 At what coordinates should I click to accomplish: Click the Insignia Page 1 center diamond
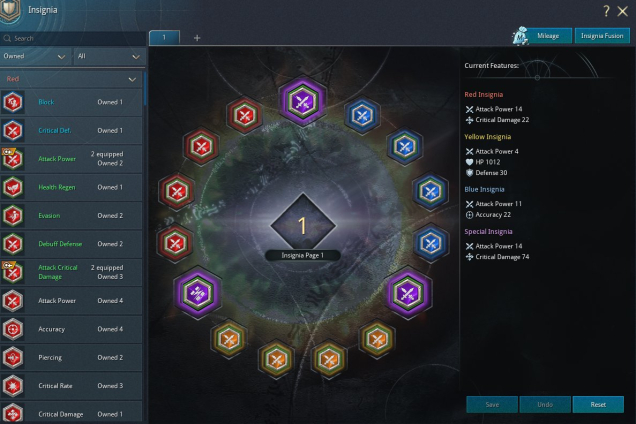(303, 224)
